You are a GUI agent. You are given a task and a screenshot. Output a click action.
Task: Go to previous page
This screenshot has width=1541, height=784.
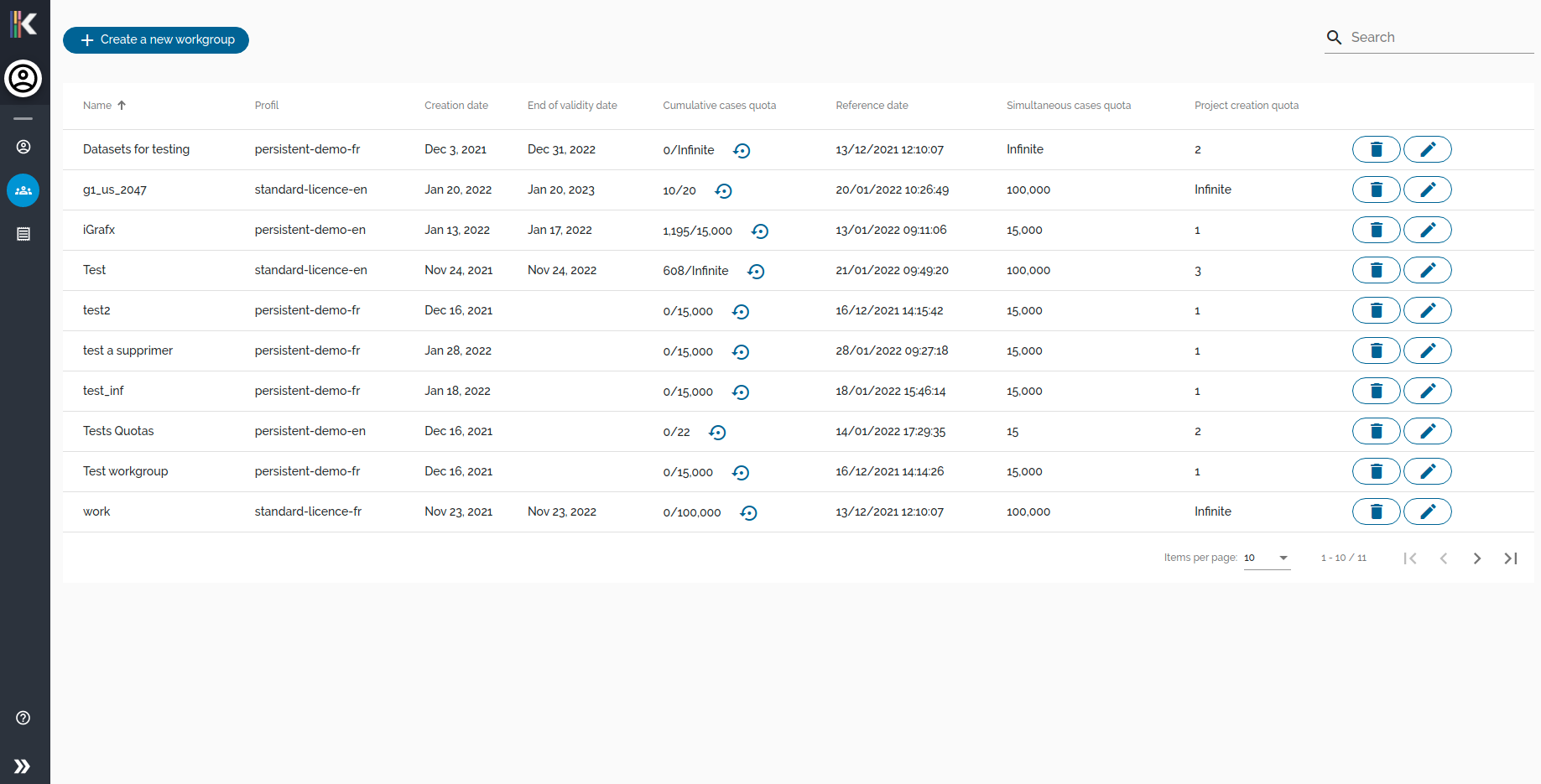pyautogui.click(x=1444, y=558)
